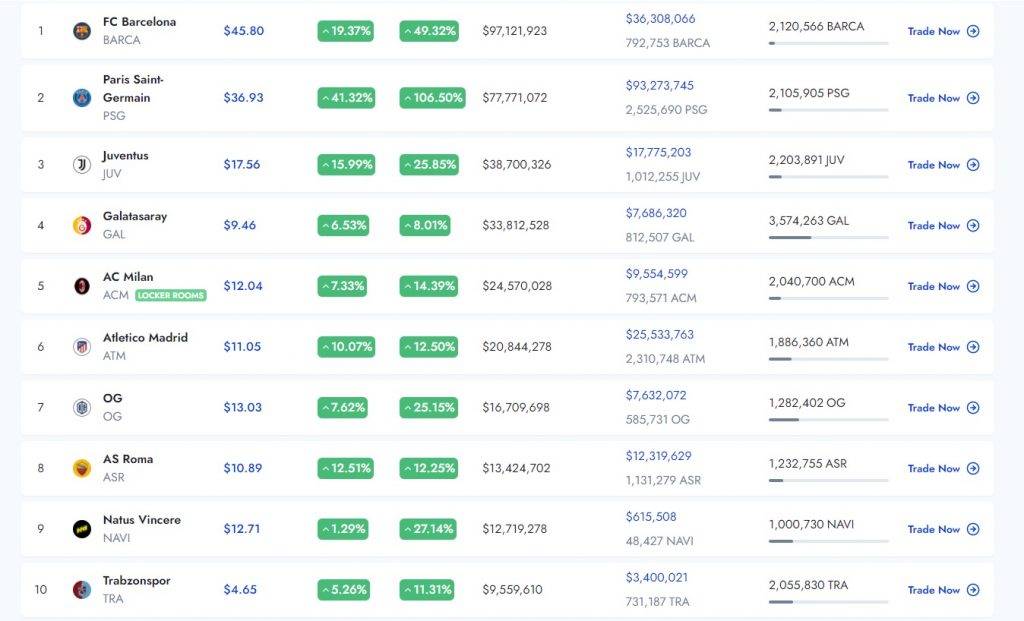Click the supply progress bar for GAL

tap(829, 238)
